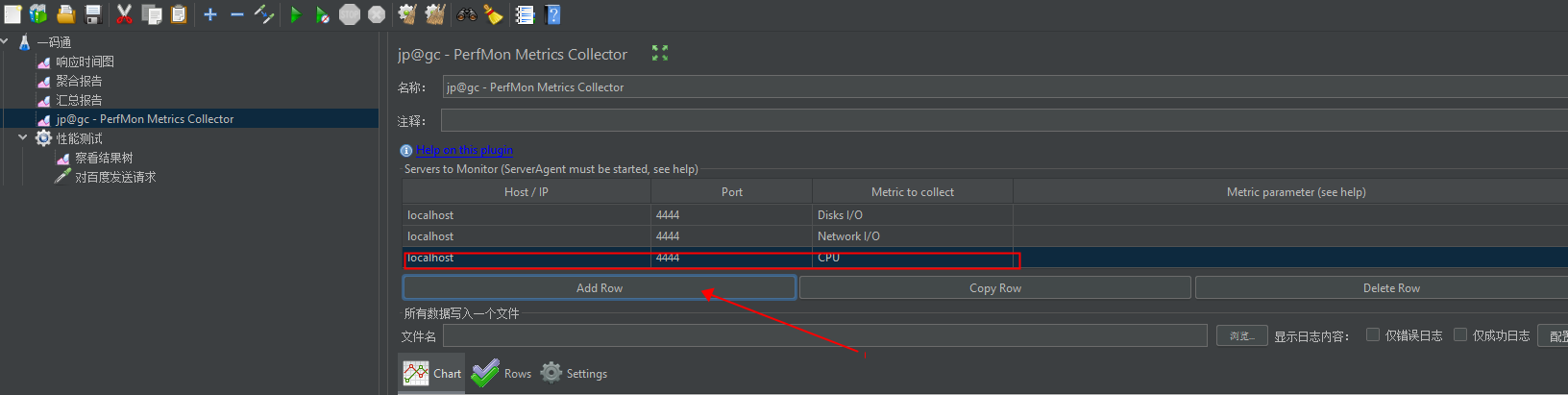Collapse the 性能测试 thread group node
Screen dimensions: 1568x395
click(x=23, y=137)
